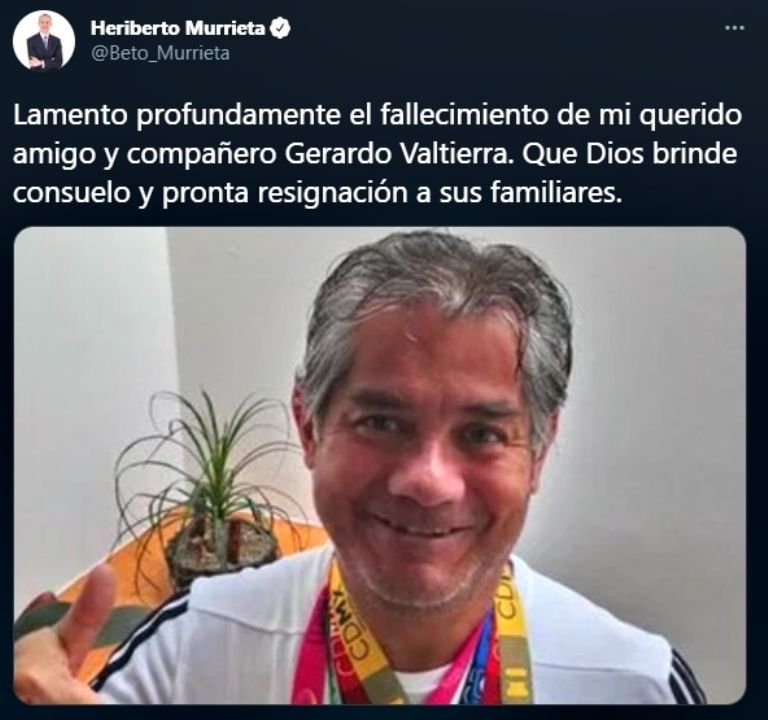This screenshot has height=720, width=768.
Task: Click the @Beto_Murrieta handle
Action: pos(160,53)
